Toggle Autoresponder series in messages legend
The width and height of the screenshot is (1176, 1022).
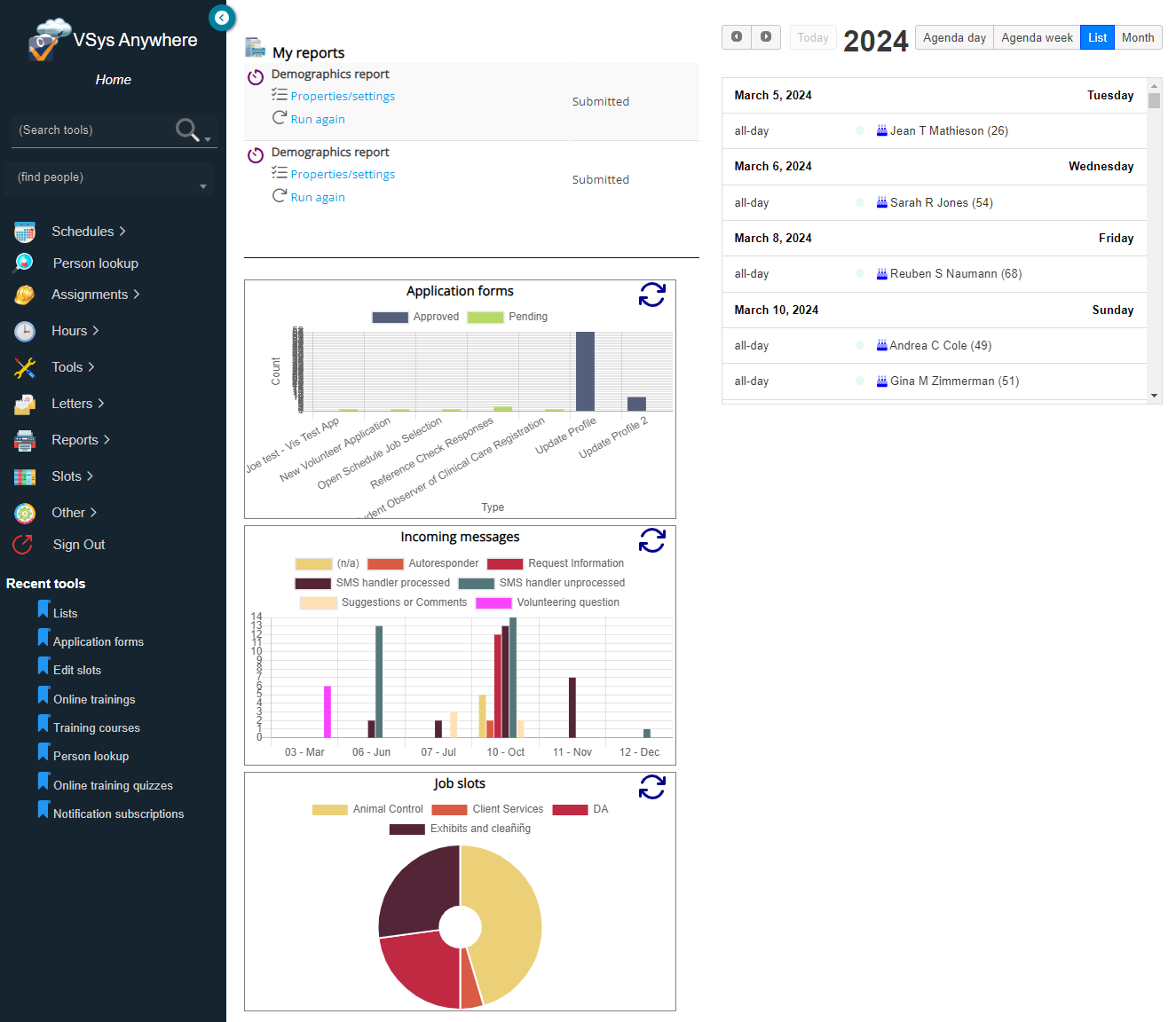click(x=385, y=564)
